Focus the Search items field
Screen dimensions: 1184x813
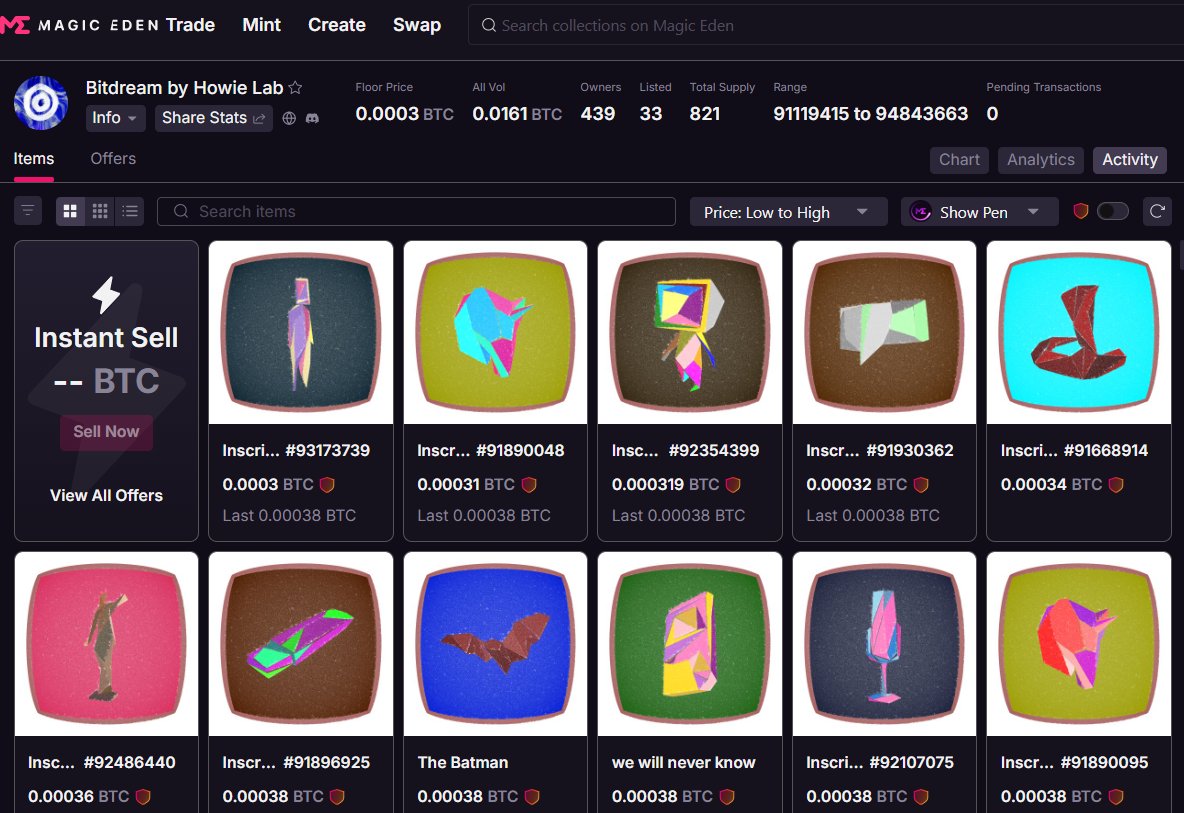(416, 211)
